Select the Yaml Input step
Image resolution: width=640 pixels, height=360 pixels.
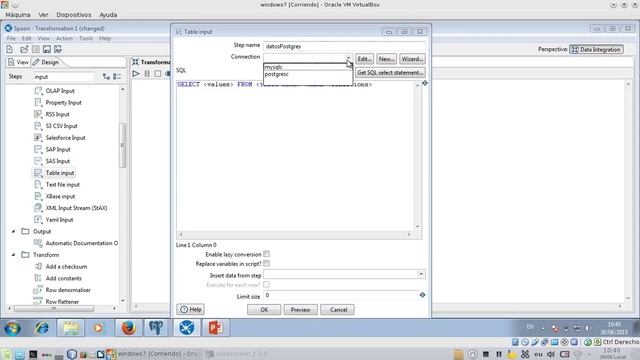[60, 220]
